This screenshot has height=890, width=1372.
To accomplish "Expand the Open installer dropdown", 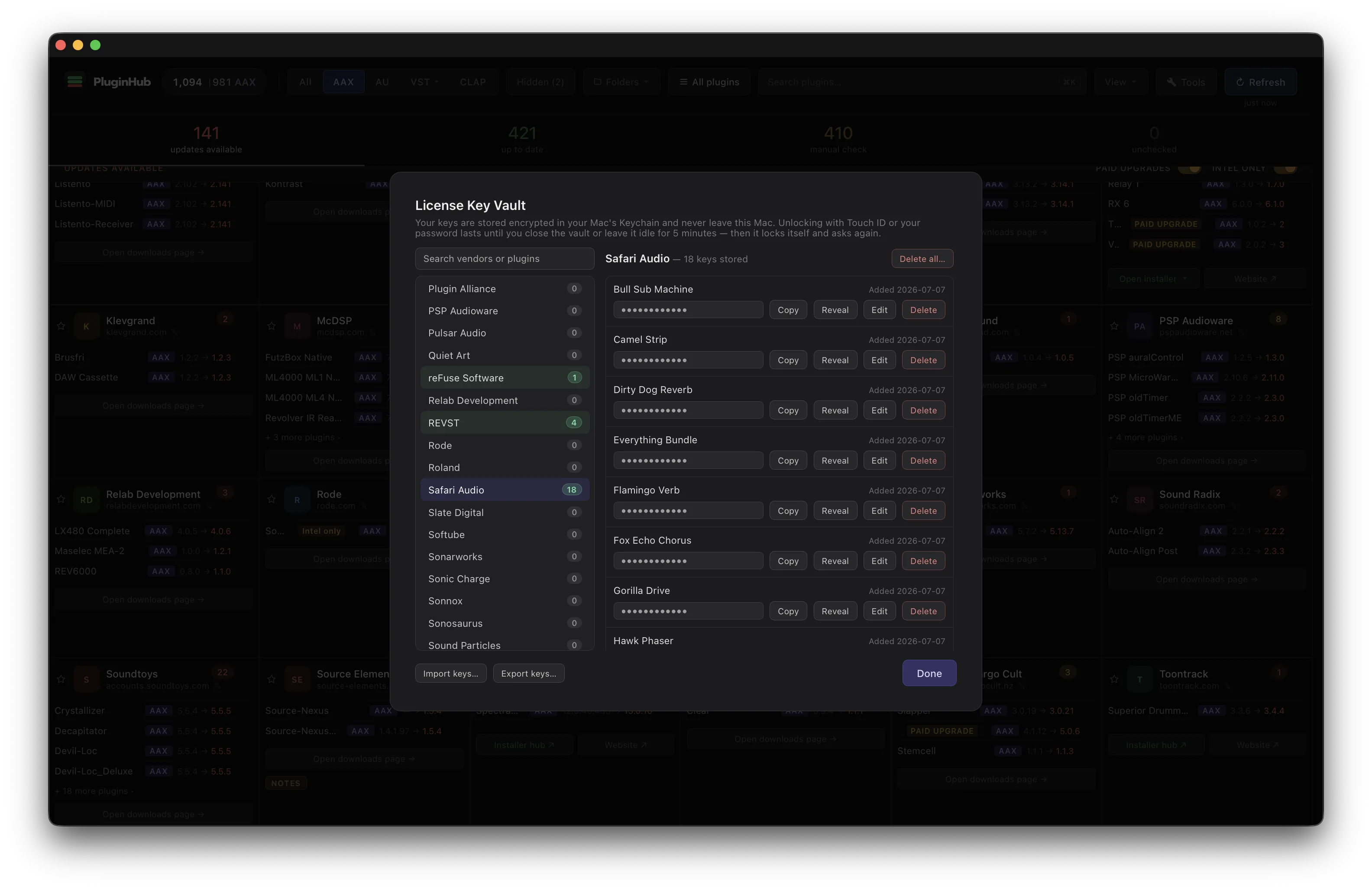I will pos(1153,278).
